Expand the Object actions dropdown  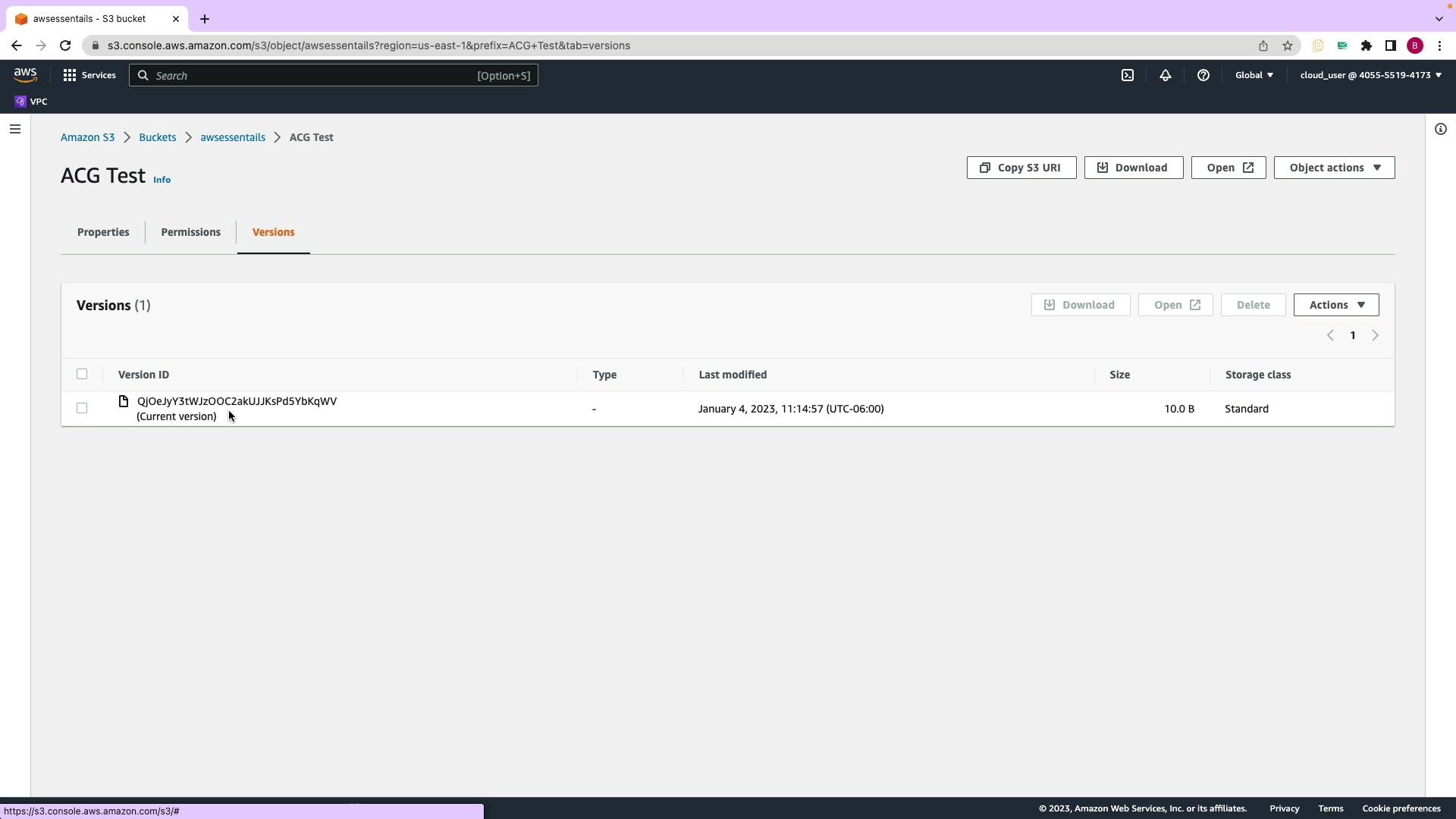(1334, 168)
